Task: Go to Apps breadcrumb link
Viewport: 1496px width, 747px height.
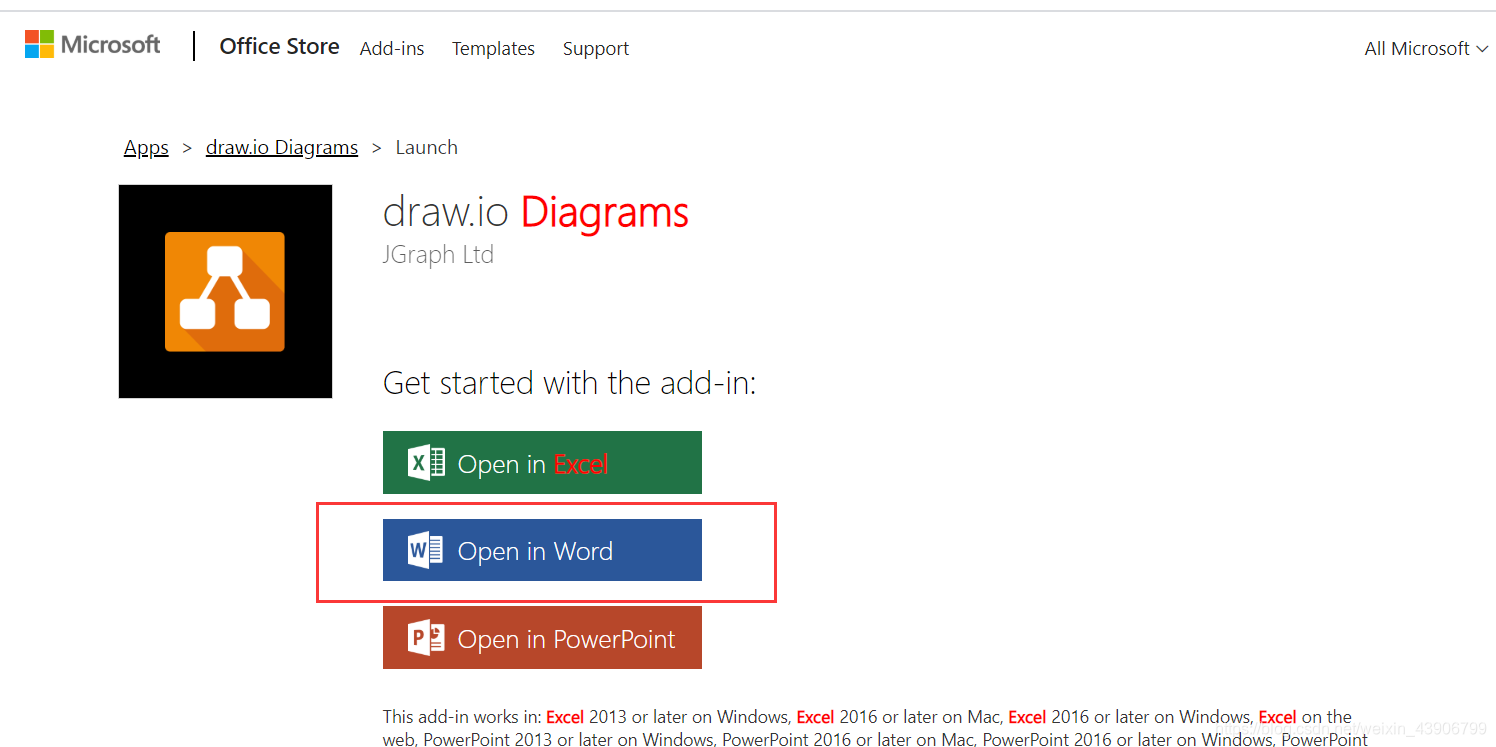Action: (x=146, y=148)
